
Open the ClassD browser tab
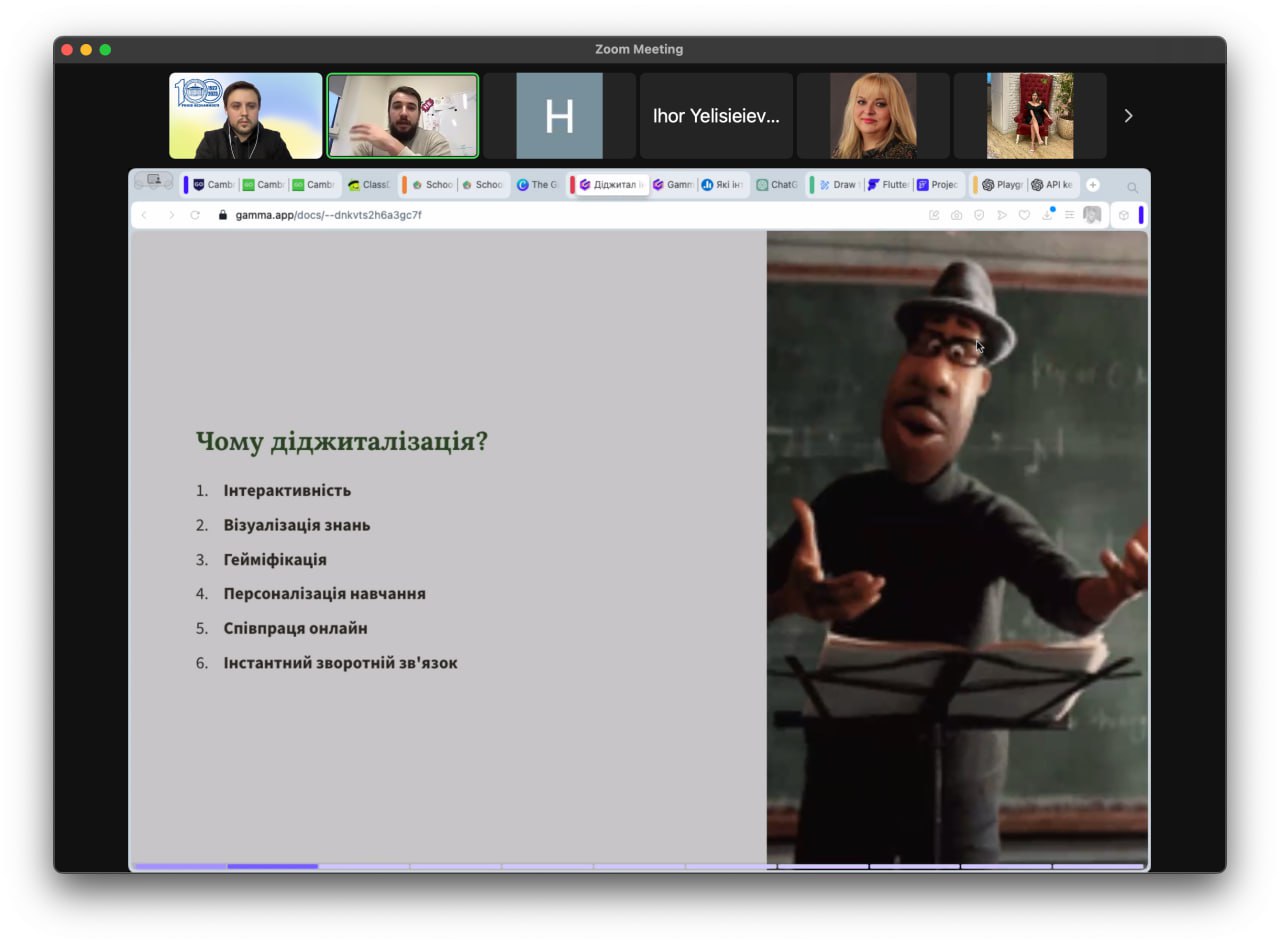pos(369,185)
